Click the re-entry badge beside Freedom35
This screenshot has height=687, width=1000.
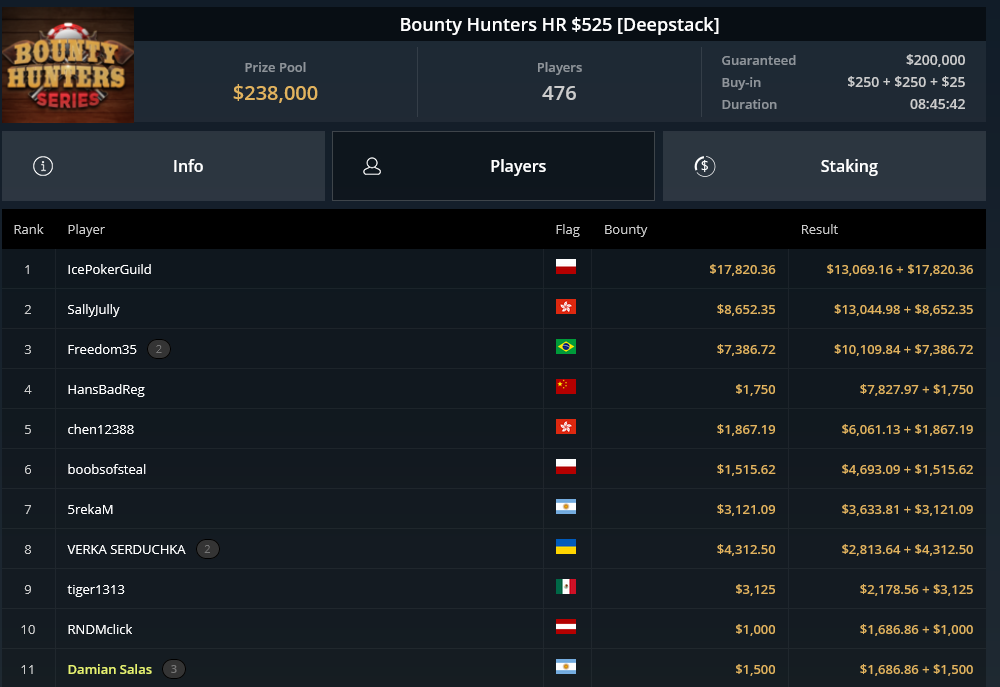159,349
